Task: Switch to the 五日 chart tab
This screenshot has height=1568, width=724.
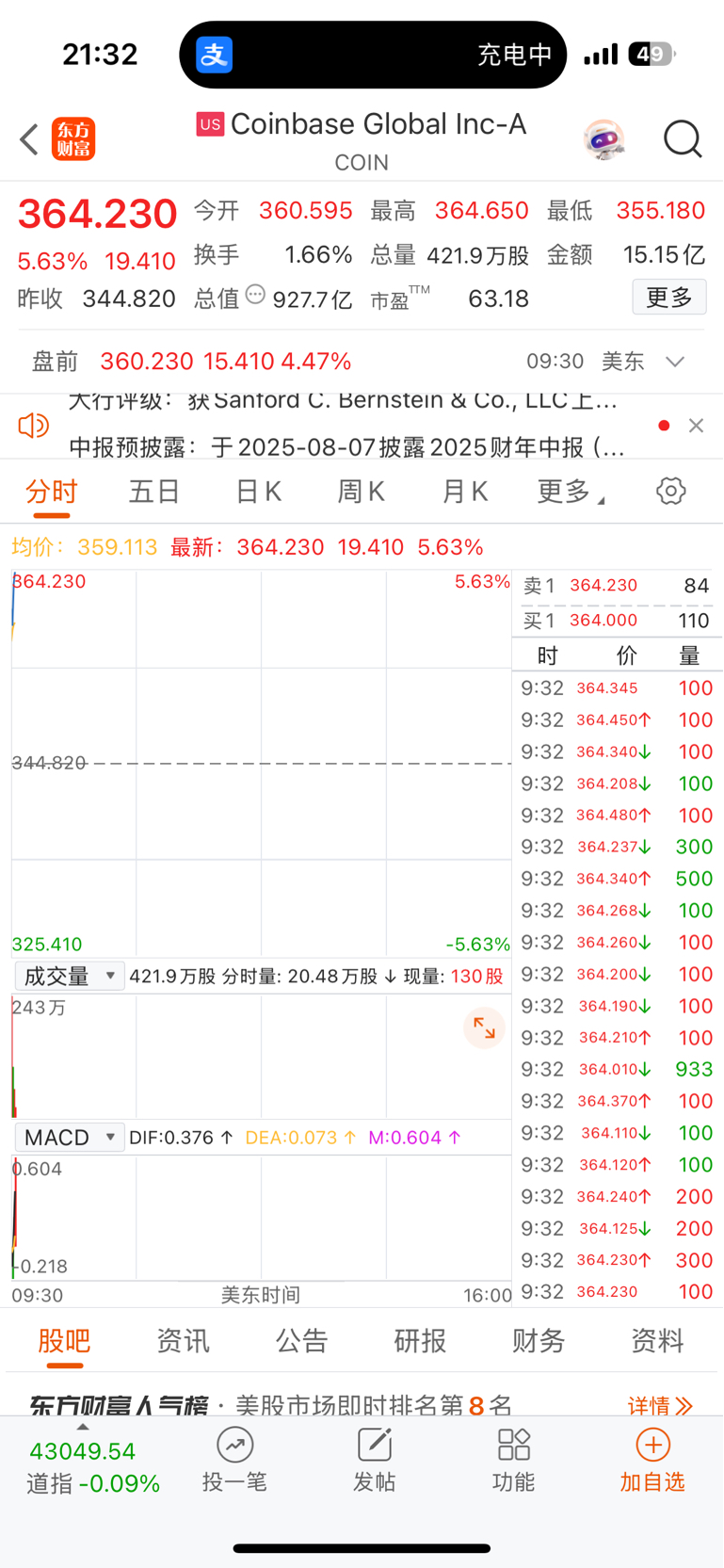Action: point(154,492)
